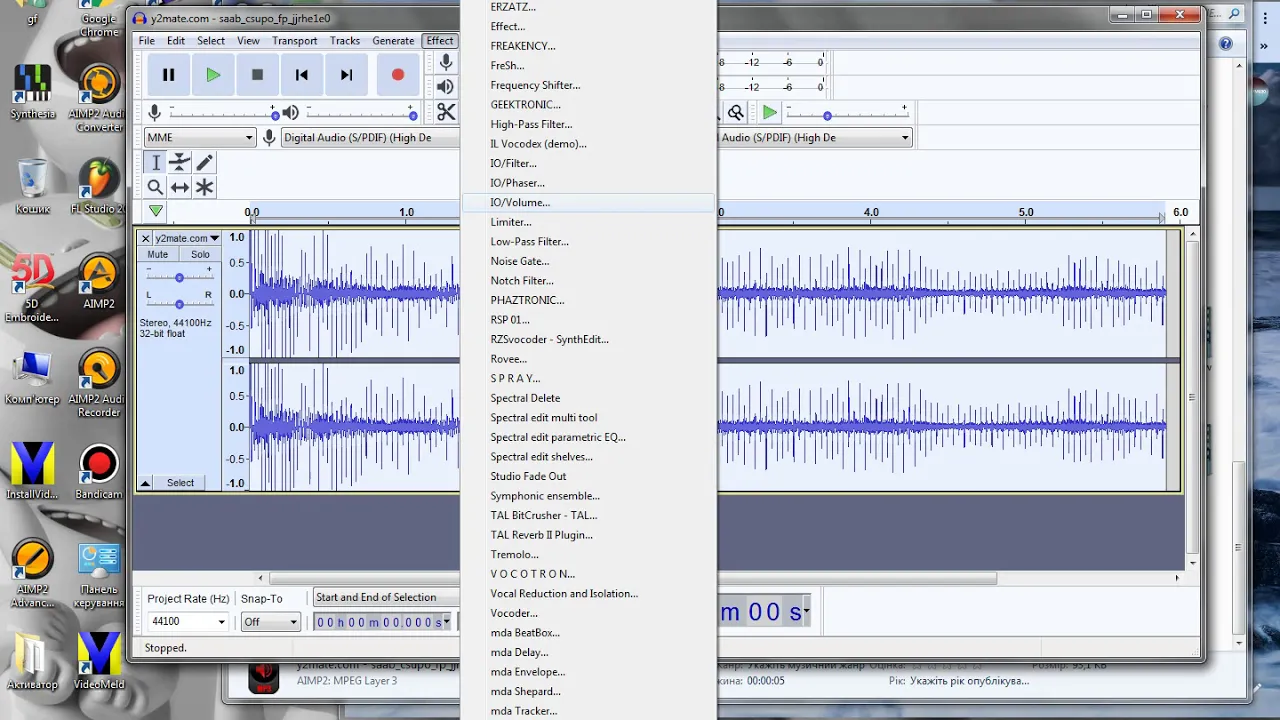
Task: Choose IO/Volume... effect
Action: pos(588,202)
